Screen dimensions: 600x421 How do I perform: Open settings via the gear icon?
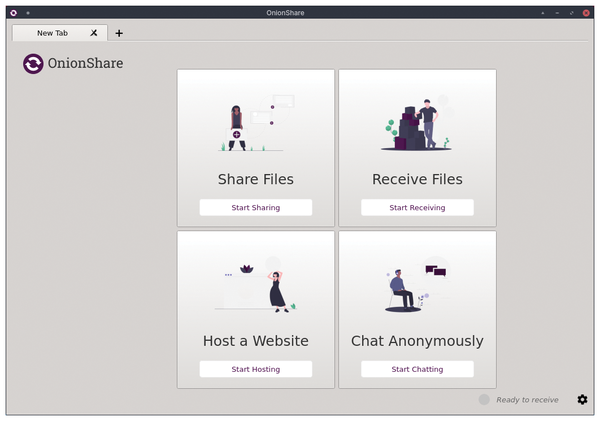(x=582, y=400)
